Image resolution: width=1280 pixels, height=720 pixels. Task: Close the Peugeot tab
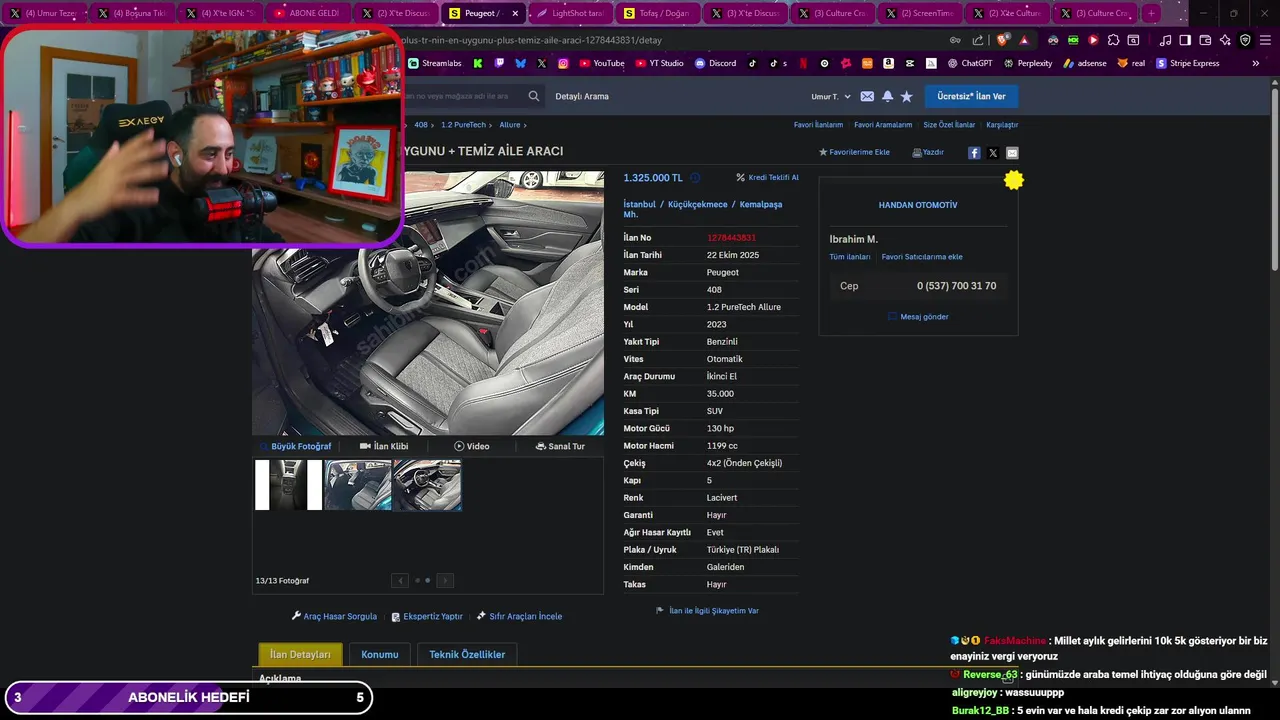pyautogui.click(x=515, y=13)
